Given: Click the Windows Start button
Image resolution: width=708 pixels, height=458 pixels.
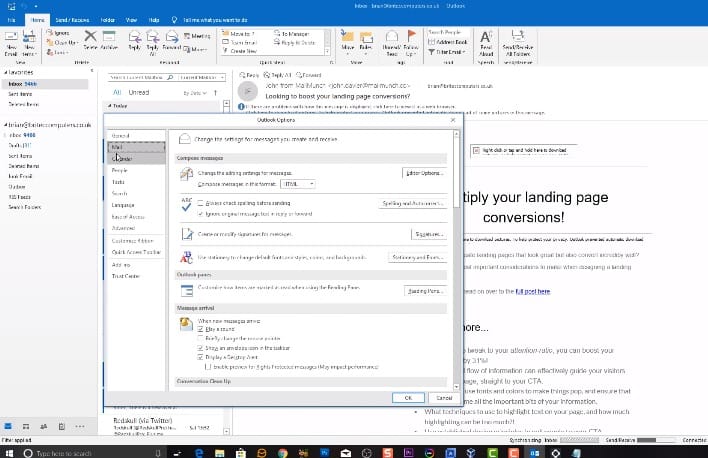Looking at the screenshot, I should point(8,452).
